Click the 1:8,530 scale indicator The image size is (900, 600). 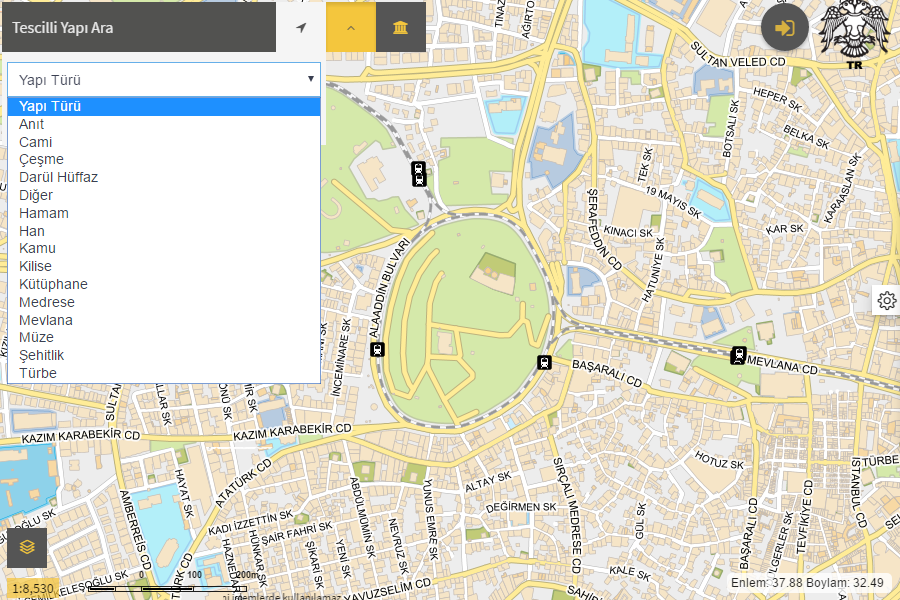[x=33, y=588]
